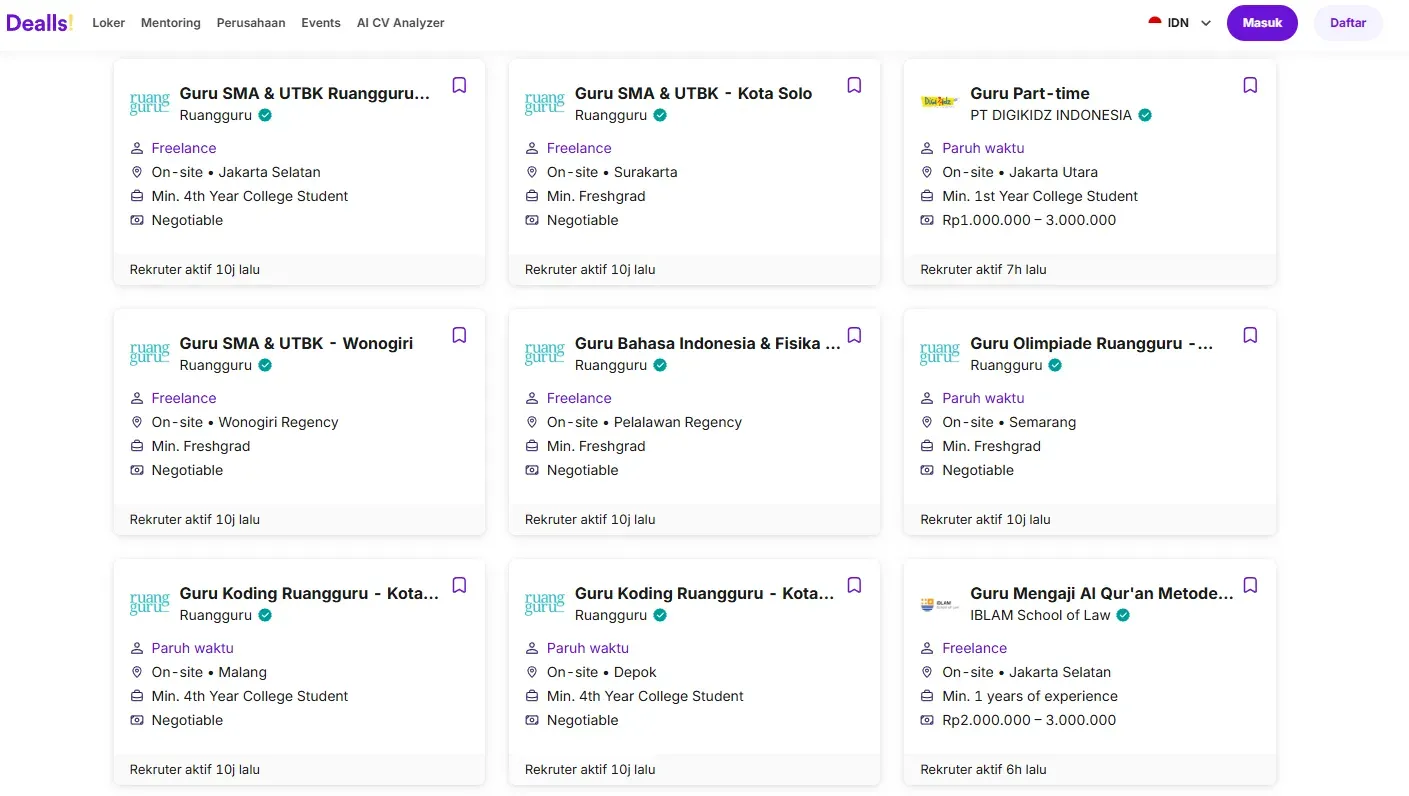Open the Guru Part-time job title

(1030, 93)
